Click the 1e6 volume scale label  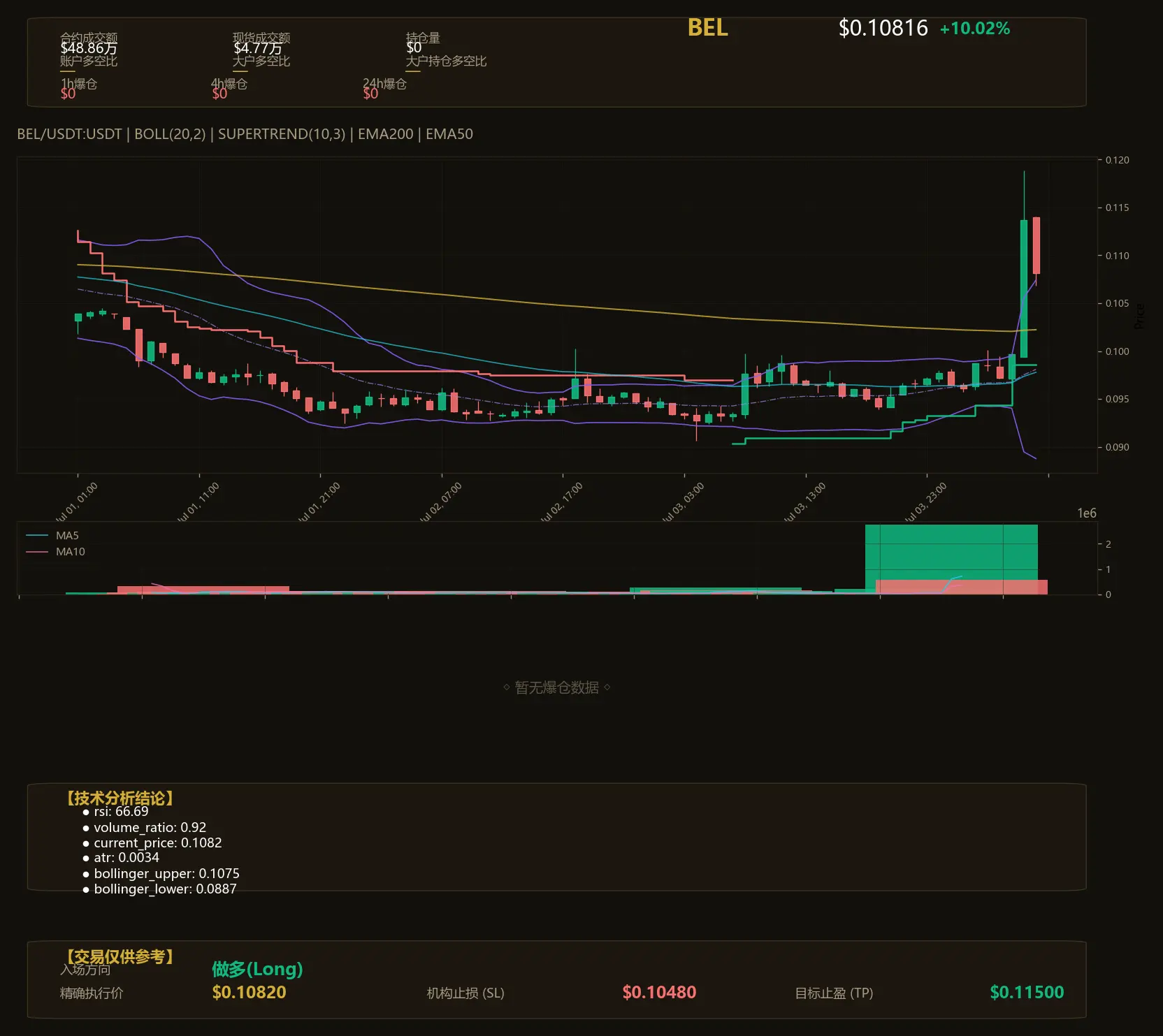coord(1087,513)
